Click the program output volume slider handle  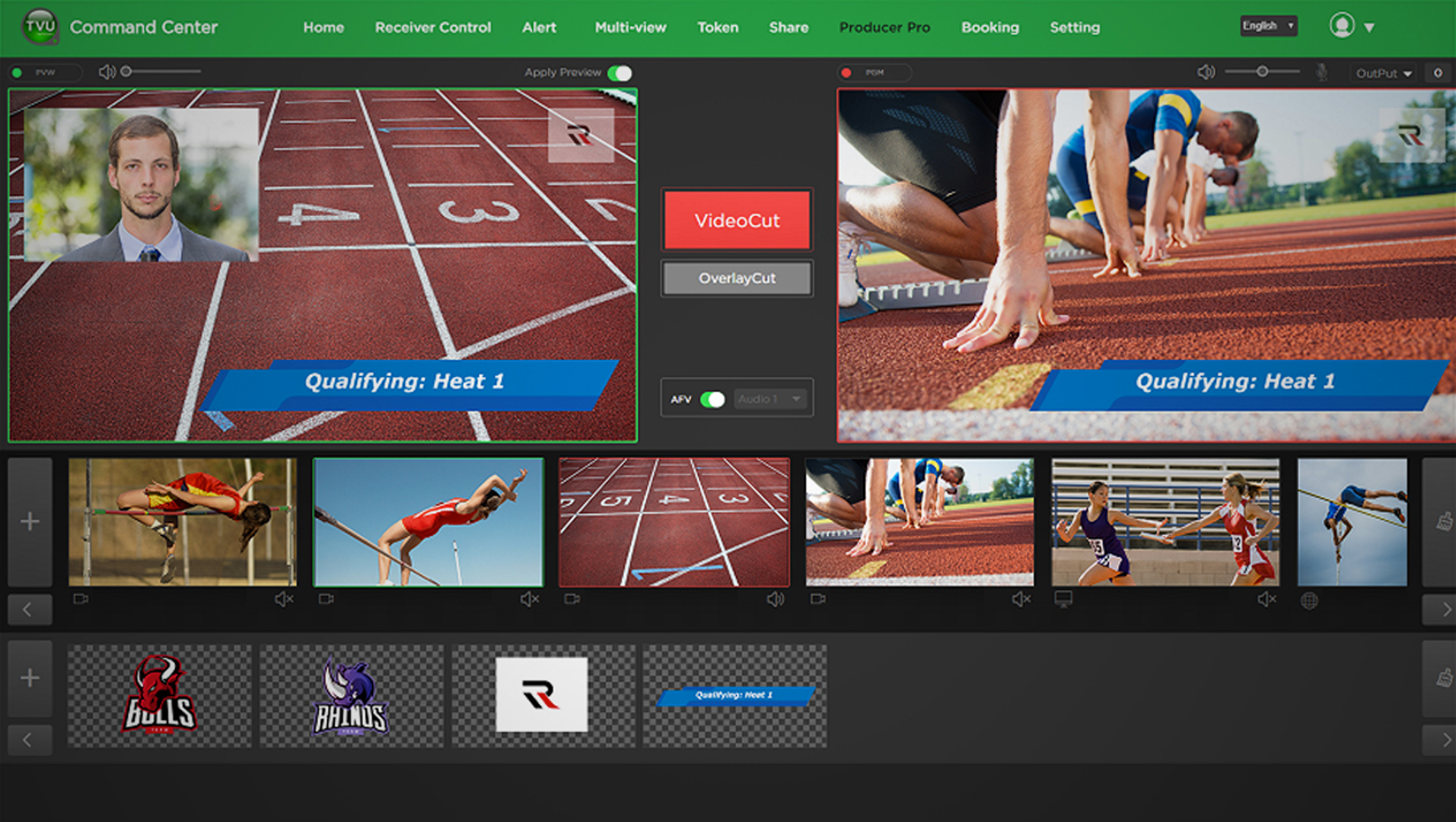point(1262,72)
